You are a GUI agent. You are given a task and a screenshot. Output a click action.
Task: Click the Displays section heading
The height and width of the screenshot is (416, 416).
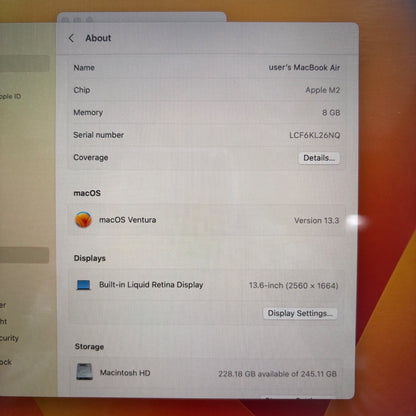pyautogui.click(x=90, y=258)
